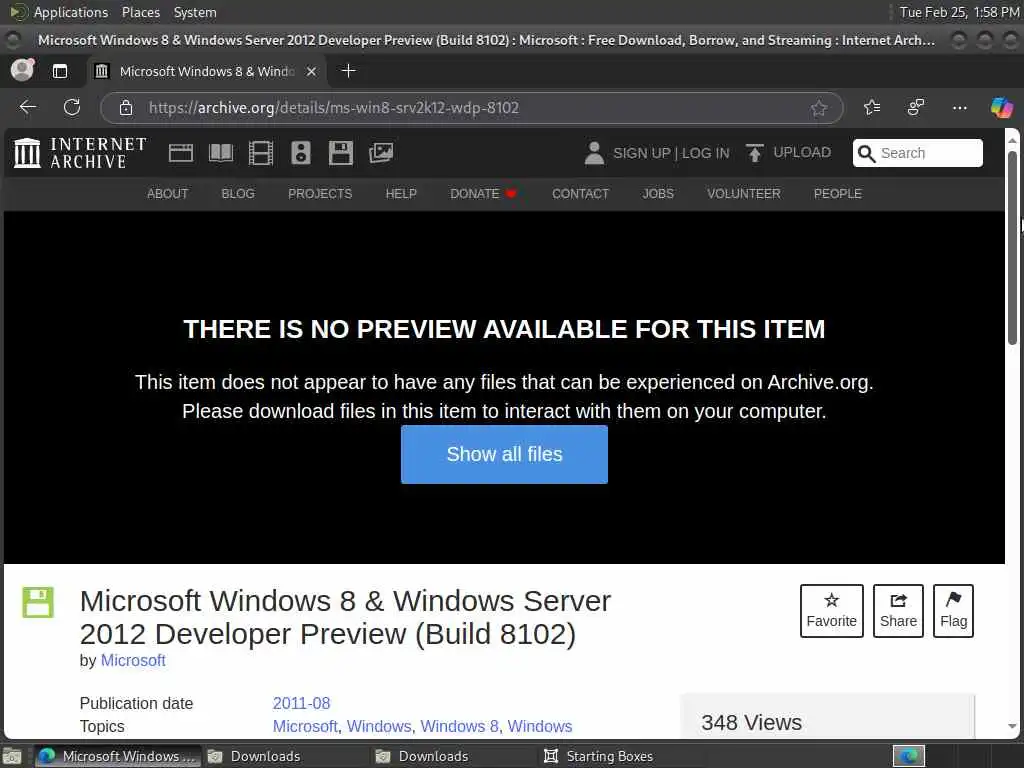Image resolution: width=1024 pixels, height=768 pixels.
Task: Open a new tab with the plus icon
Action: (x=349, y=71)
